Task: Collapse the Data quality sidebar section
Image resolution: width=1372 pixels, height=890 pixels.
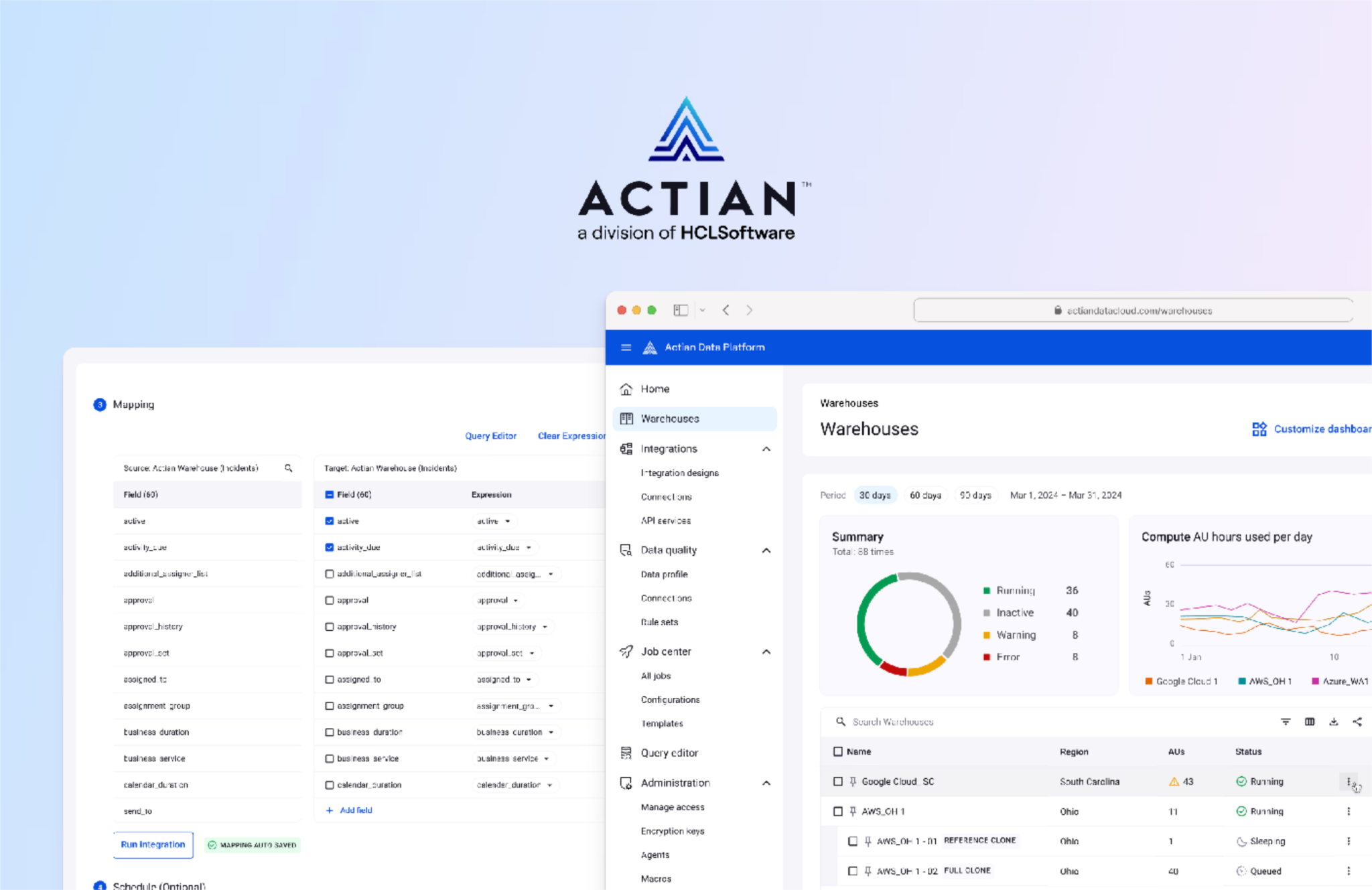Action: [766, 550]
